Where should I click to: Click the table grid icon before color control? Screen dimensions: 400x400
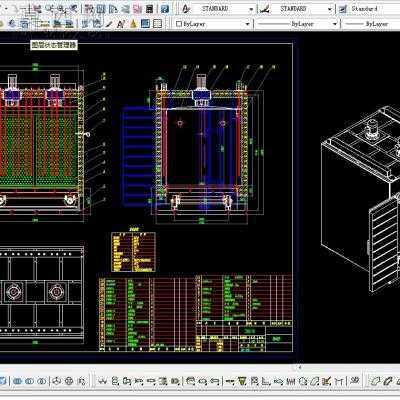tap(157, 24)
